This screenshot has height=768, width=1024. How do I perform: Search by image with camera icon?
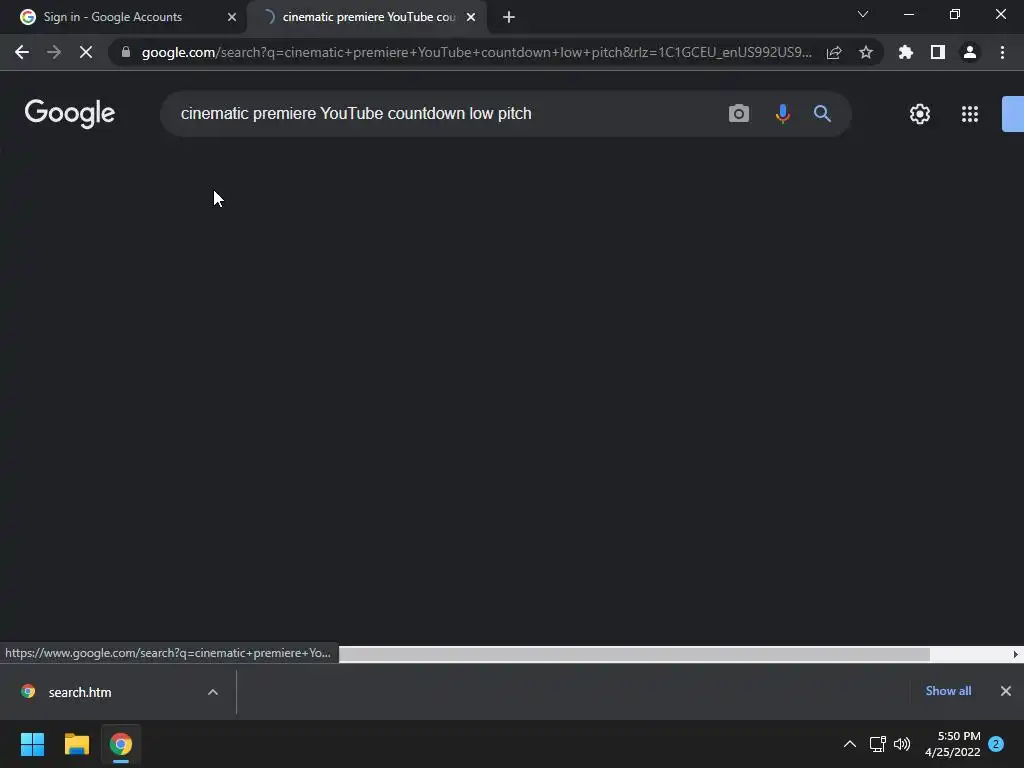(x=739, y=114)
